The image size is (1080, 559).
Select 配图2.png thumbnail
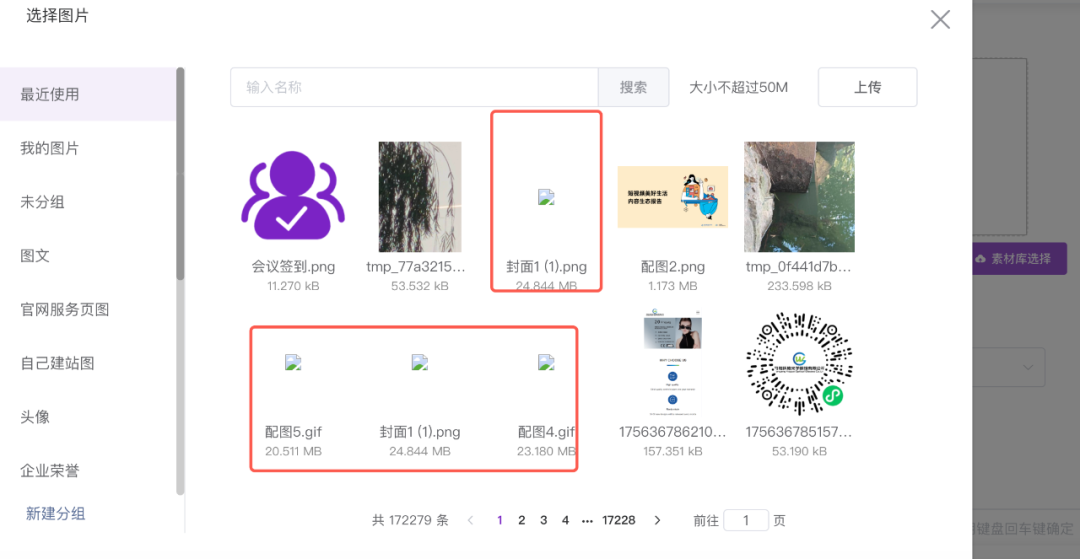pos(673,197)
